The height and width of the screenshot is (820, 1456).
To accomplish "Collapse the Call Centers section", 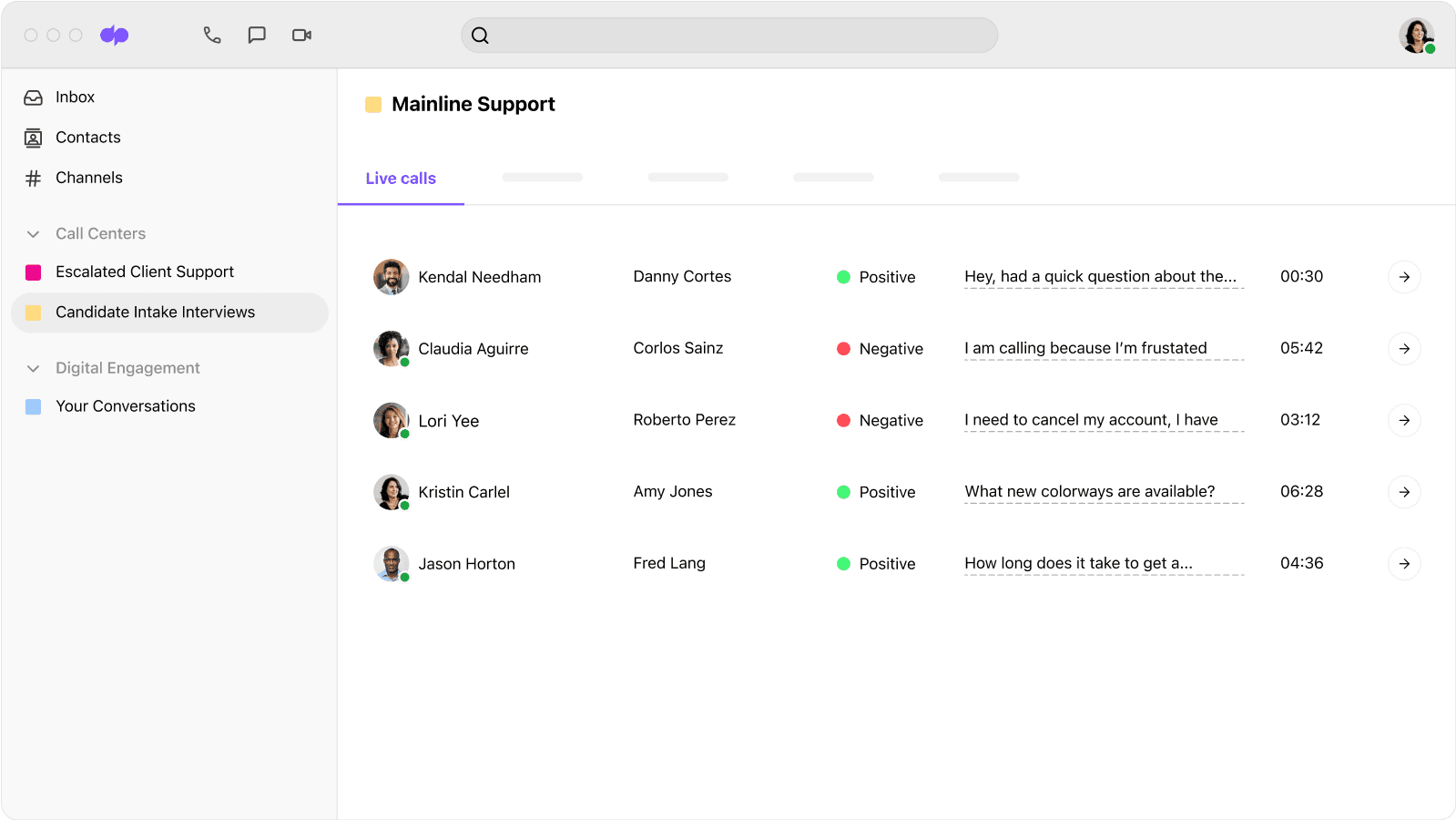I will [x=34, y=234].
